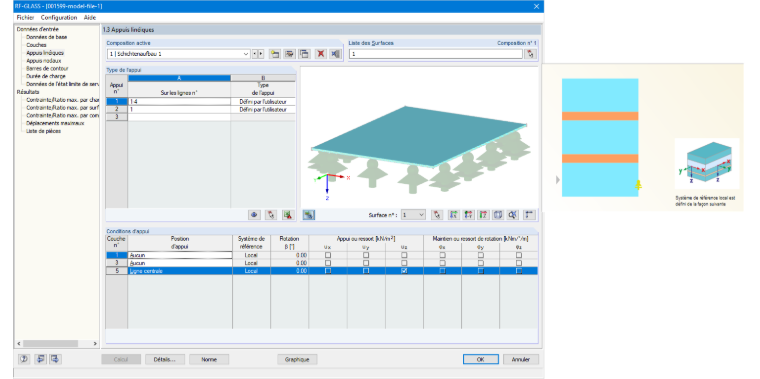This screenshot has width=760, height=379.
Task: Enable uz support for layer 3
Action: point(404,263)
